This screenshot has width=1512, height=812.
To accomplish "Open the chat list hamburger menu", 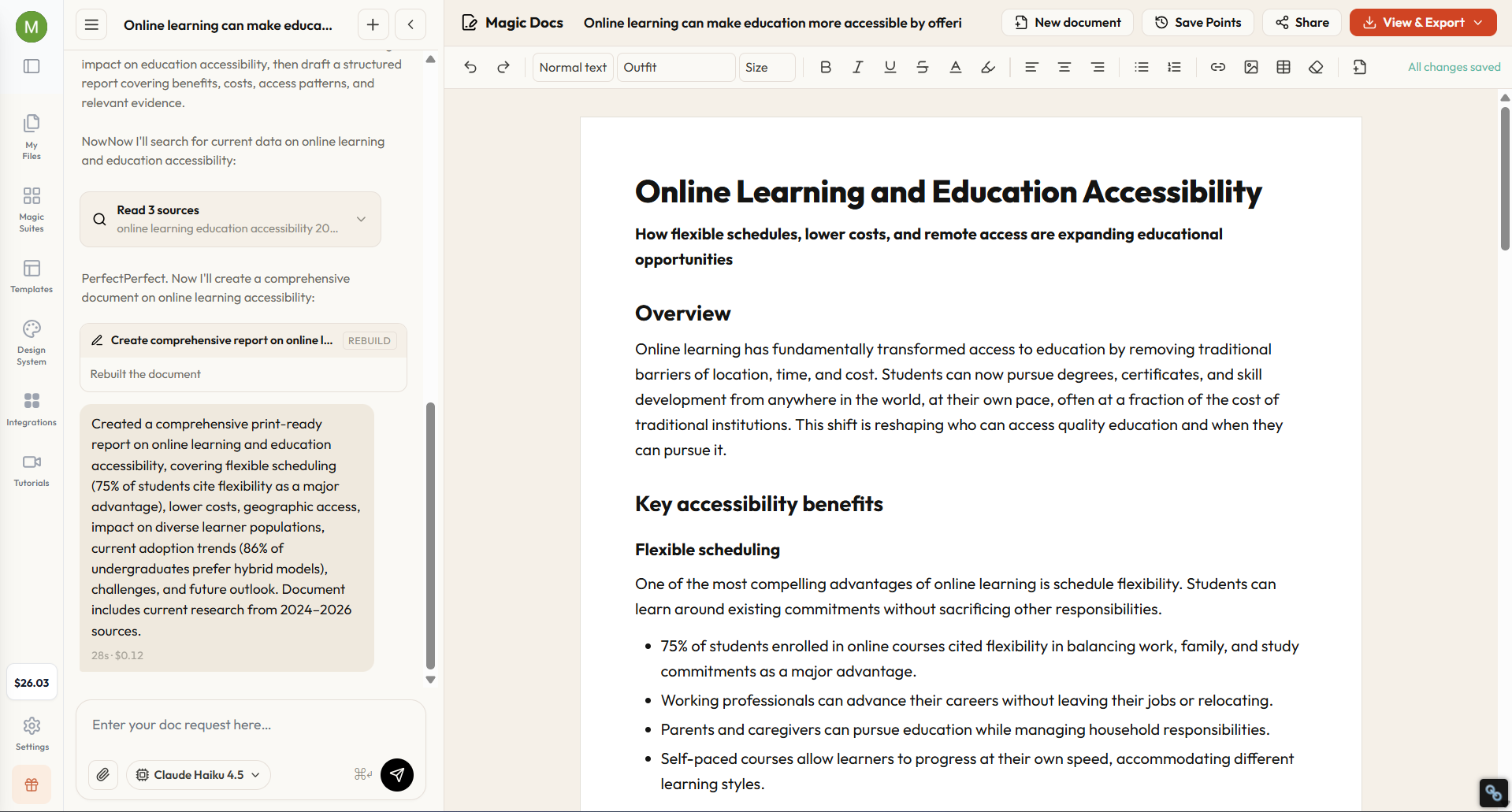I will coord(91,24).
